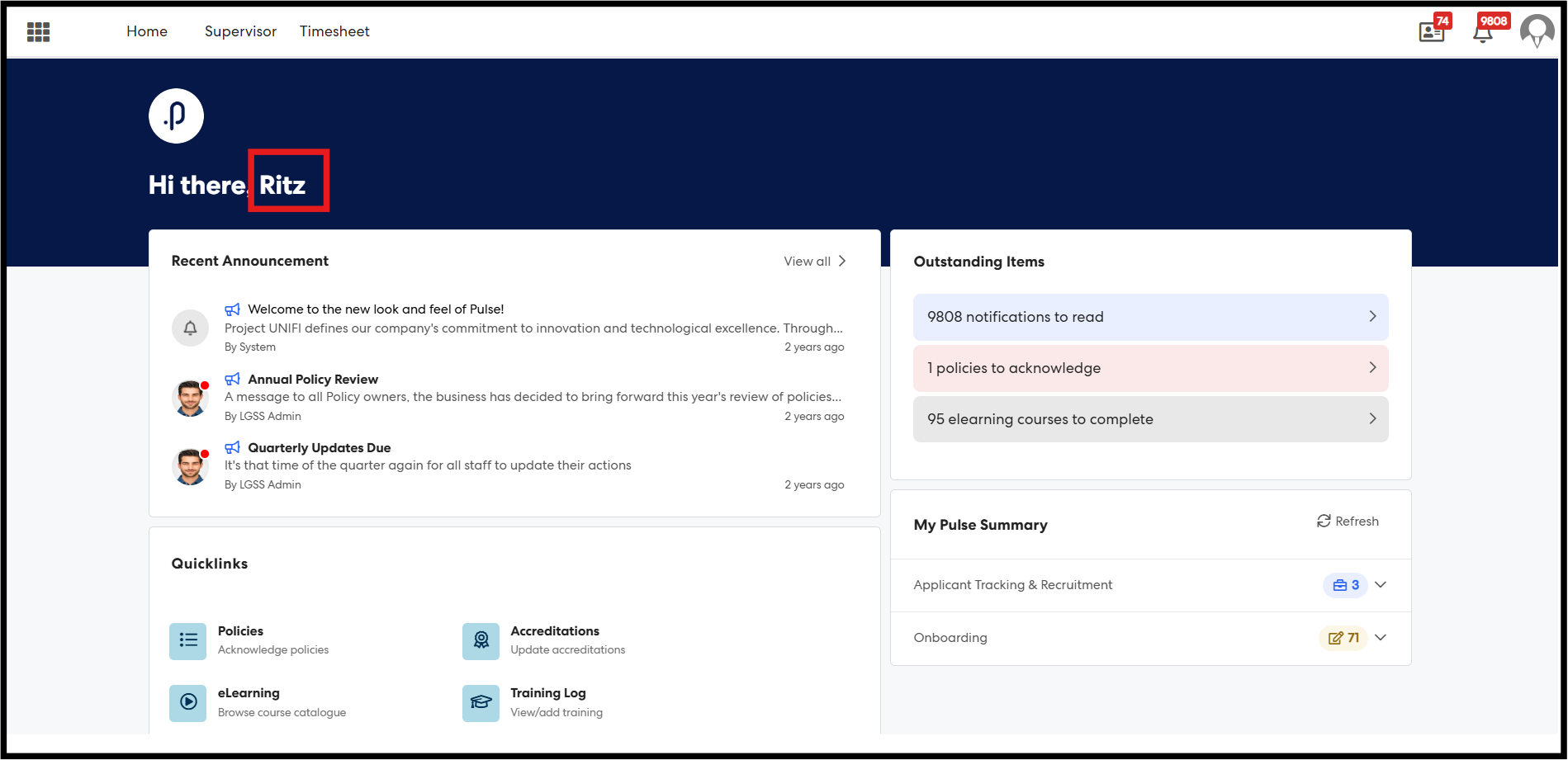Open the Supervisor menu item
This screenshot has height=760, width=1568.
click(x=240, y=31)
